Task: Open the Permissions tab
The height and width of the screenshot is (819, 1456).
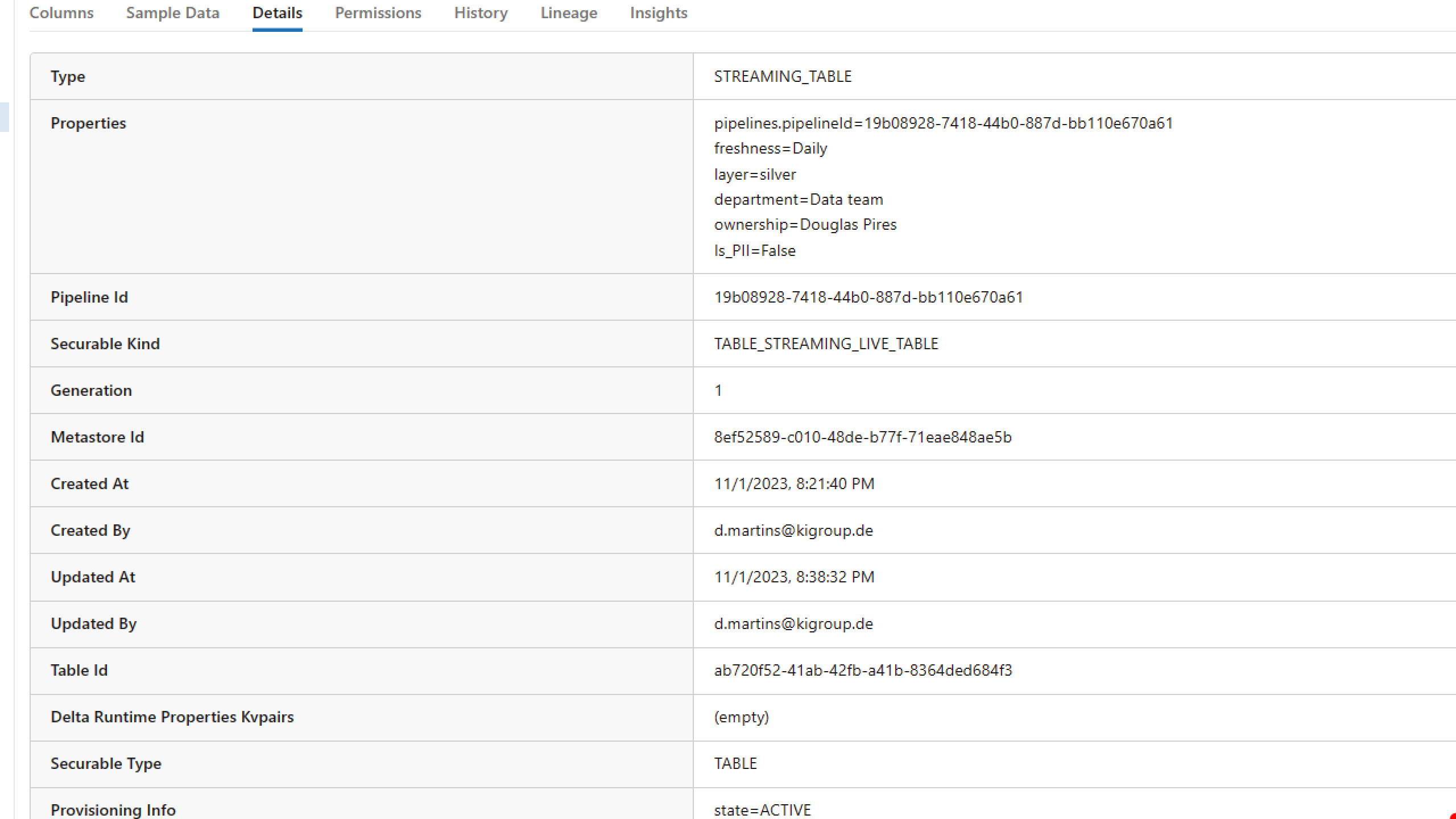Action: point(378,13)
